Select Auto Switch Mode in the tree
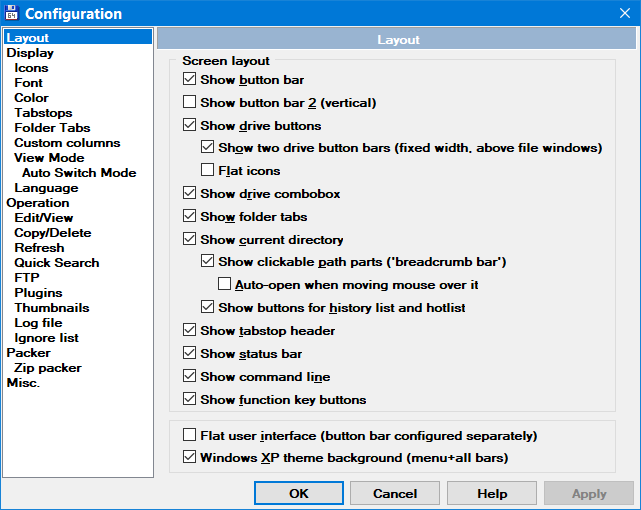The image size is (641, 510). pyautogui.click(x=79, y=173)
